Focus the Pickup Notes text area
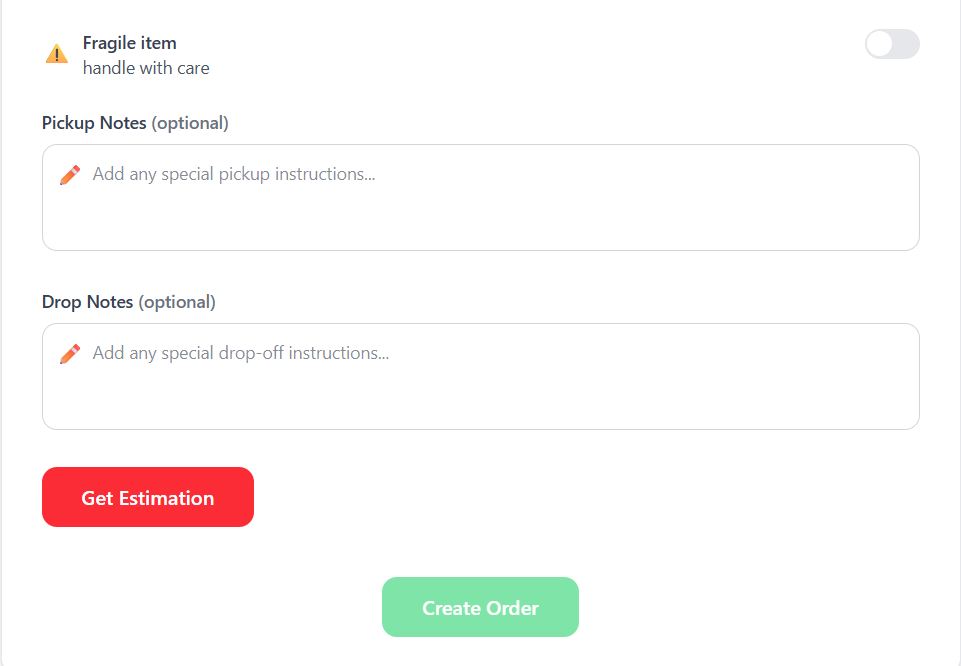Screen dimensions: 961x666 click(x=480, y=197)
